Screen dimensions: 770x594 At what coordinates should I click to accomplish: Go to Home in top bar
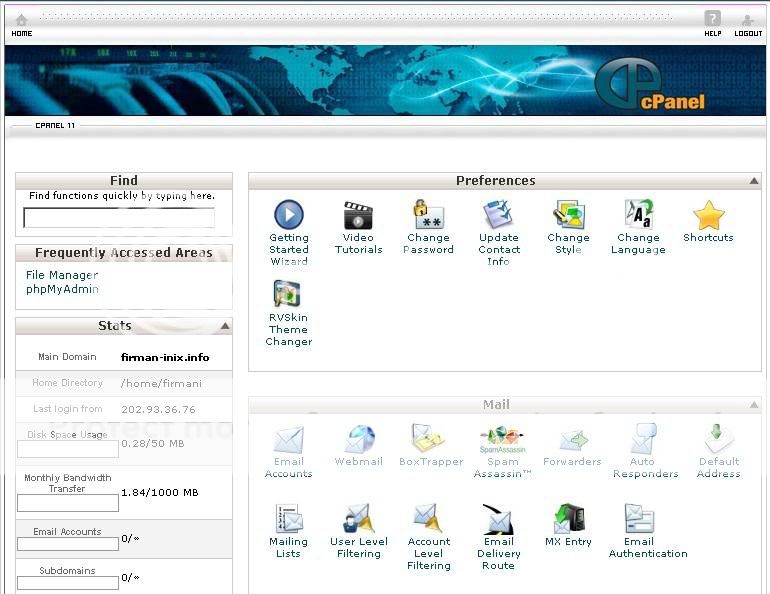tap(22, 26)
